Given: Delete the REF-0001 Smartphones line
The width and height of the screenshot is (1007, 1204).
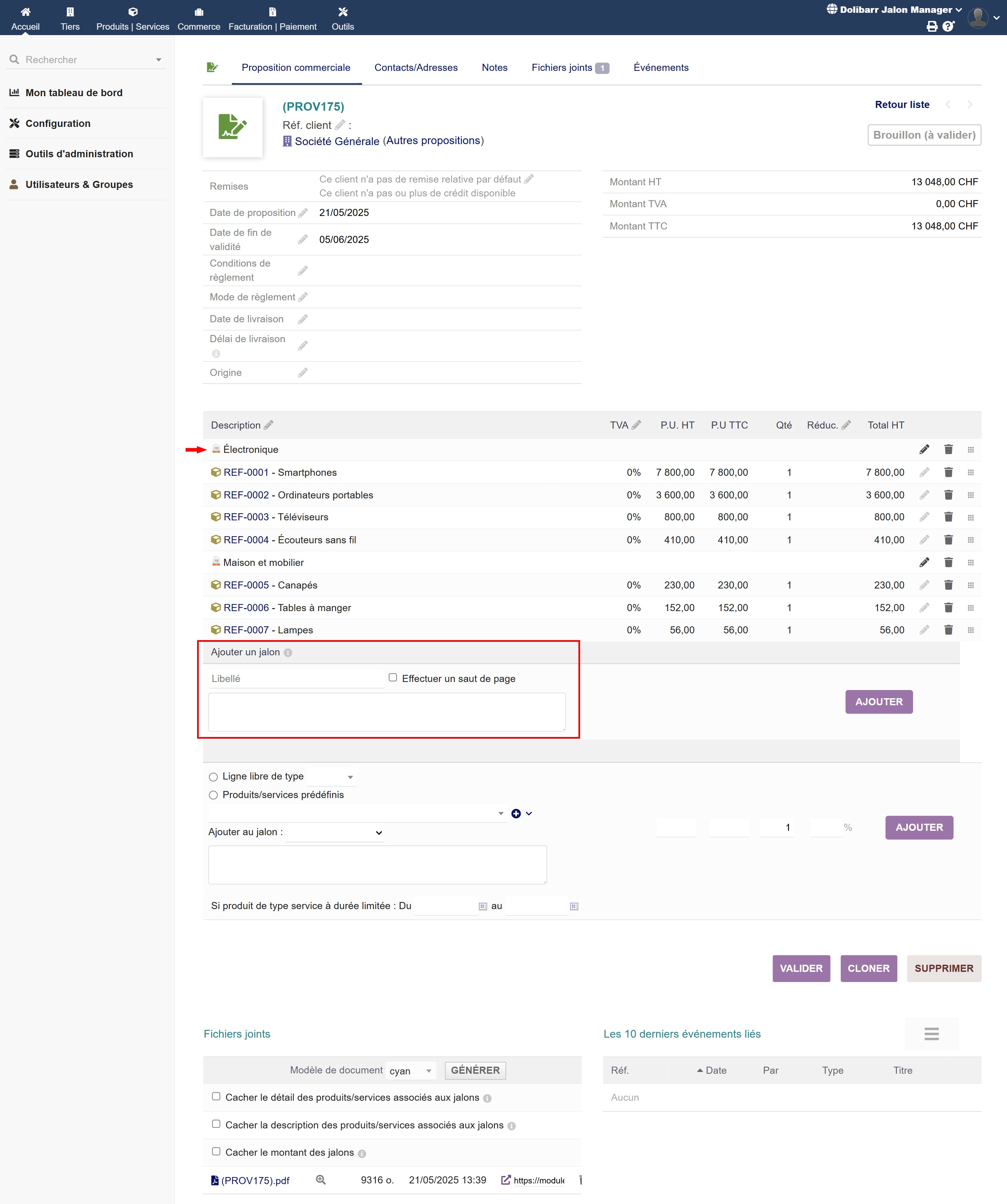Looking at the screenshot, I should pos(948,472).
